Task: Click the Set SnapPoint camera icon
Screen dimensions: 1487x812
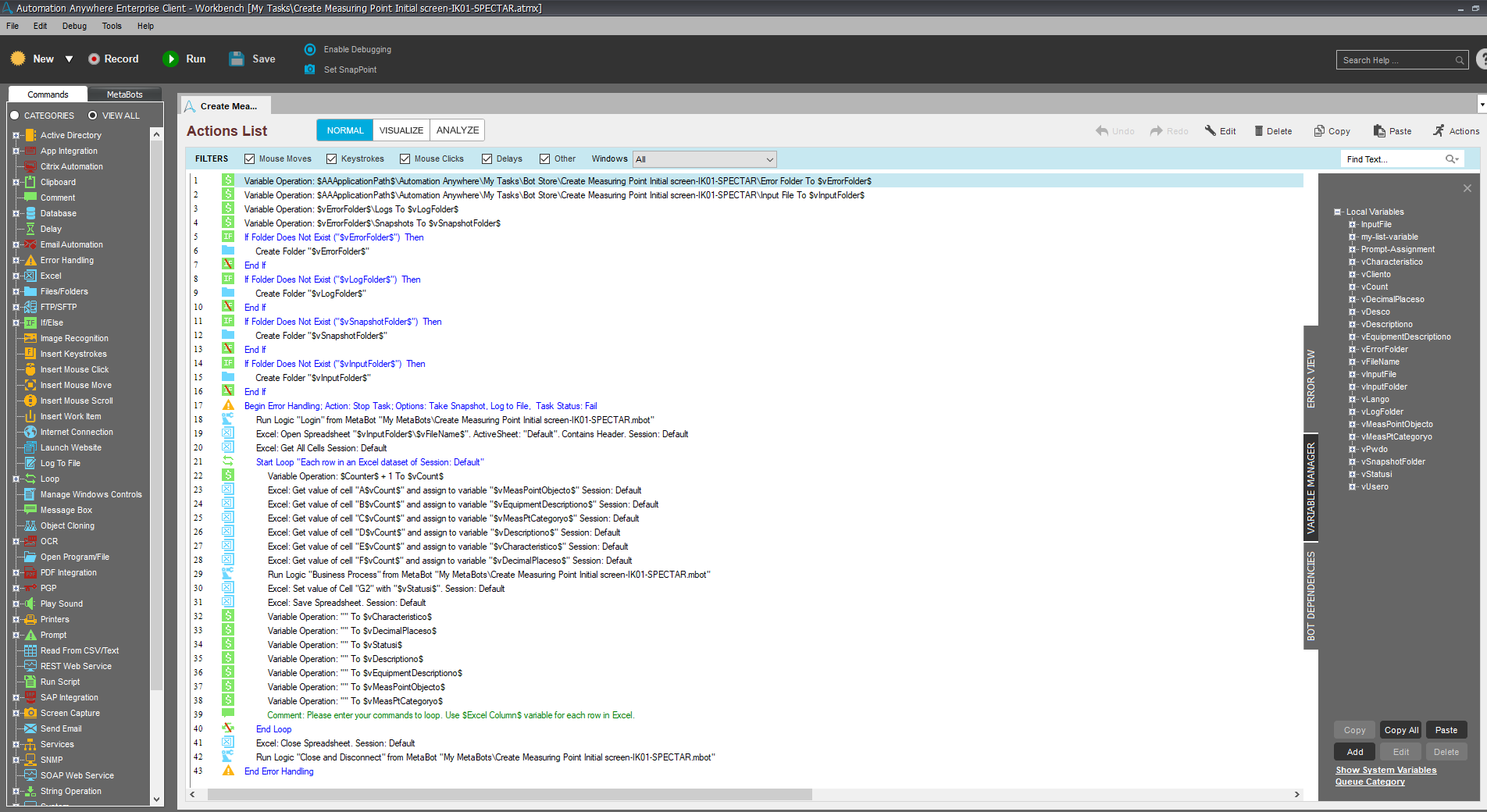Action: [310, 69]
